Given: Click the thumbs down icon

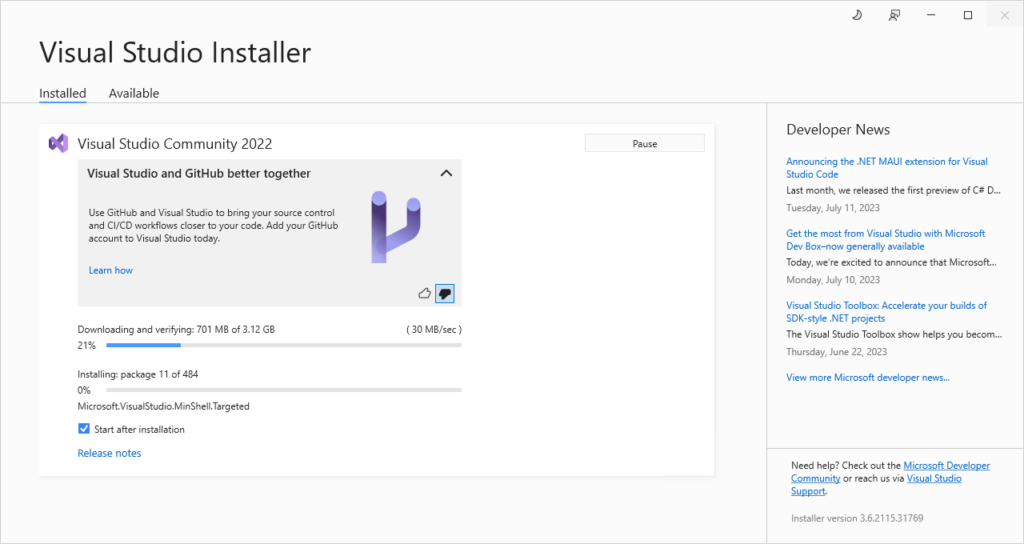Looking at the screenshot, I should pyautogui.click(x=445, y=293).
